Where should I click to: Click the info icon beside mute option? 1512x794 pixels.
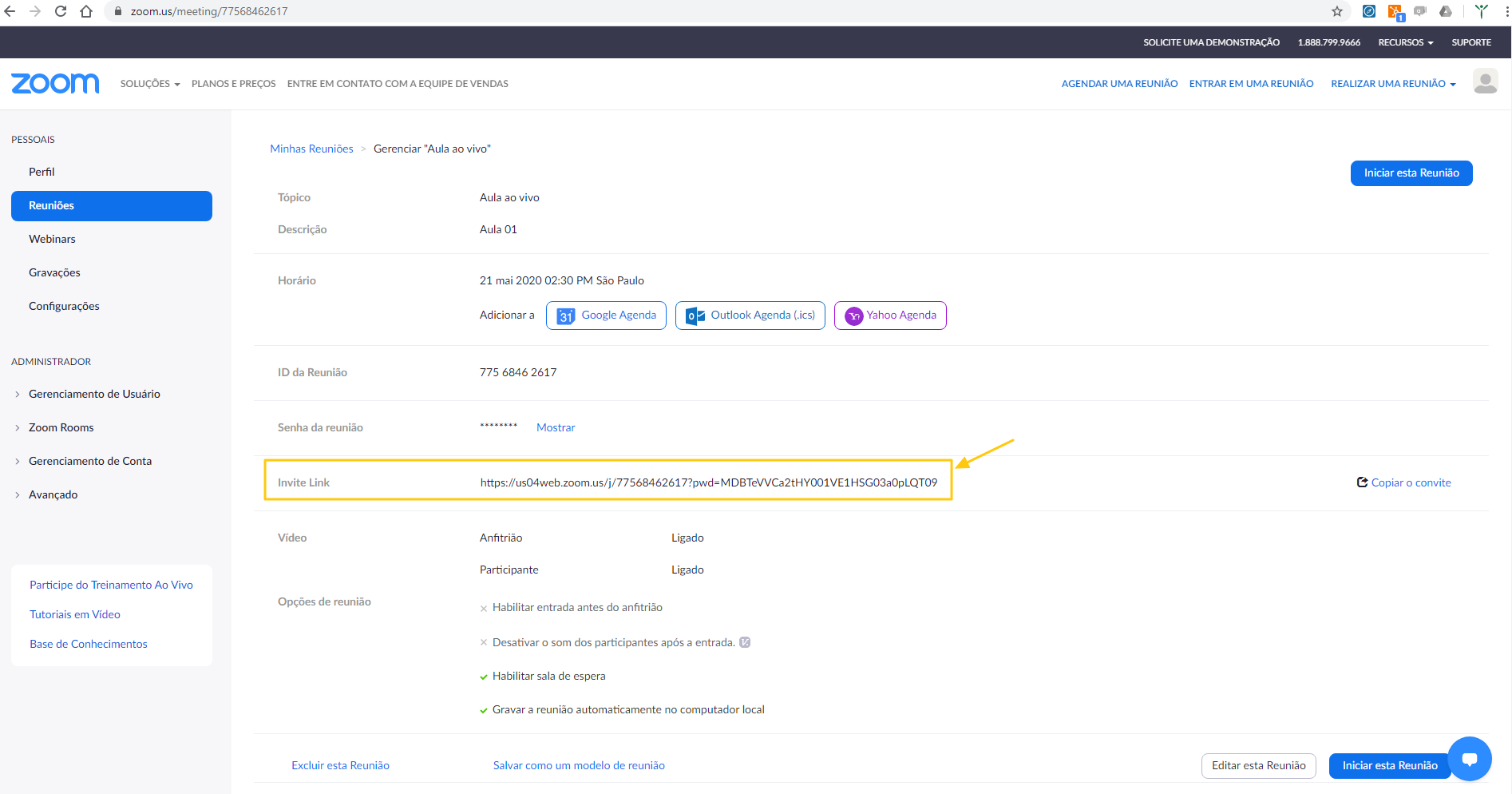[x=745, y=642]
